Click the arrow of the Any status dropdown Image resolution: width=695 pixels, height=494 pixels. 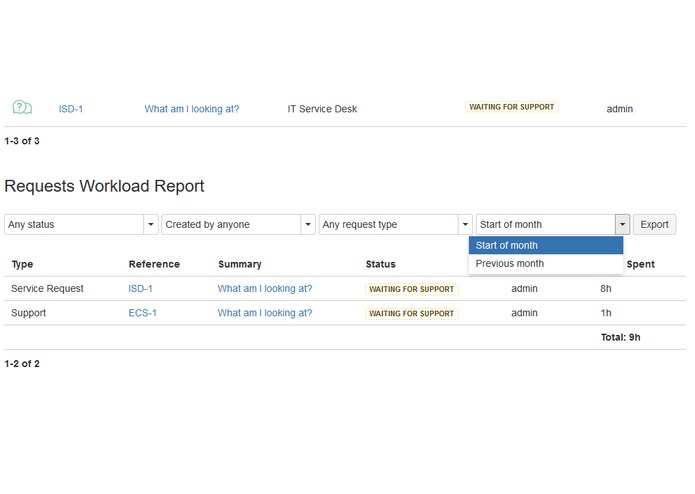click(x=151, y=225)
